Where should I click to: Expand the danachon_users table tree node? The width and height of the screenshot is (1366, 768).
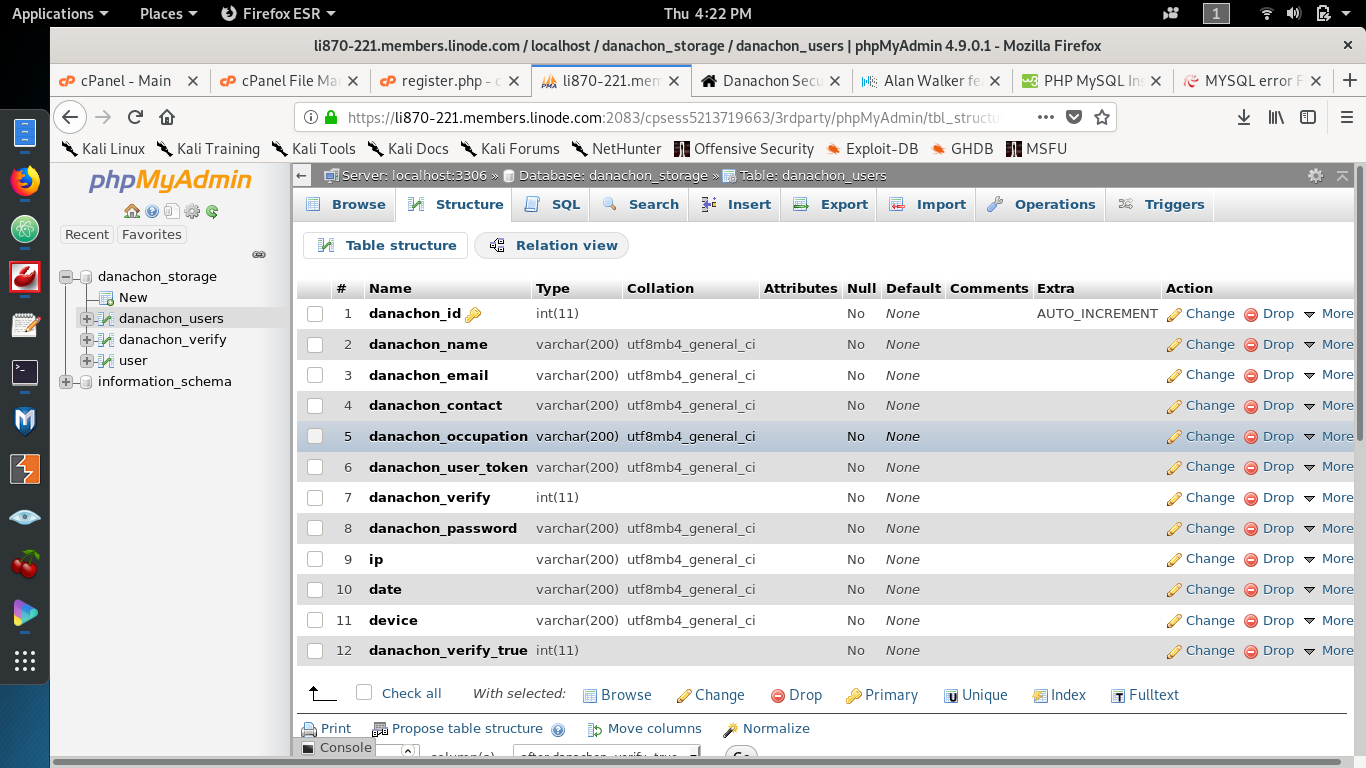tap(87, 318)
